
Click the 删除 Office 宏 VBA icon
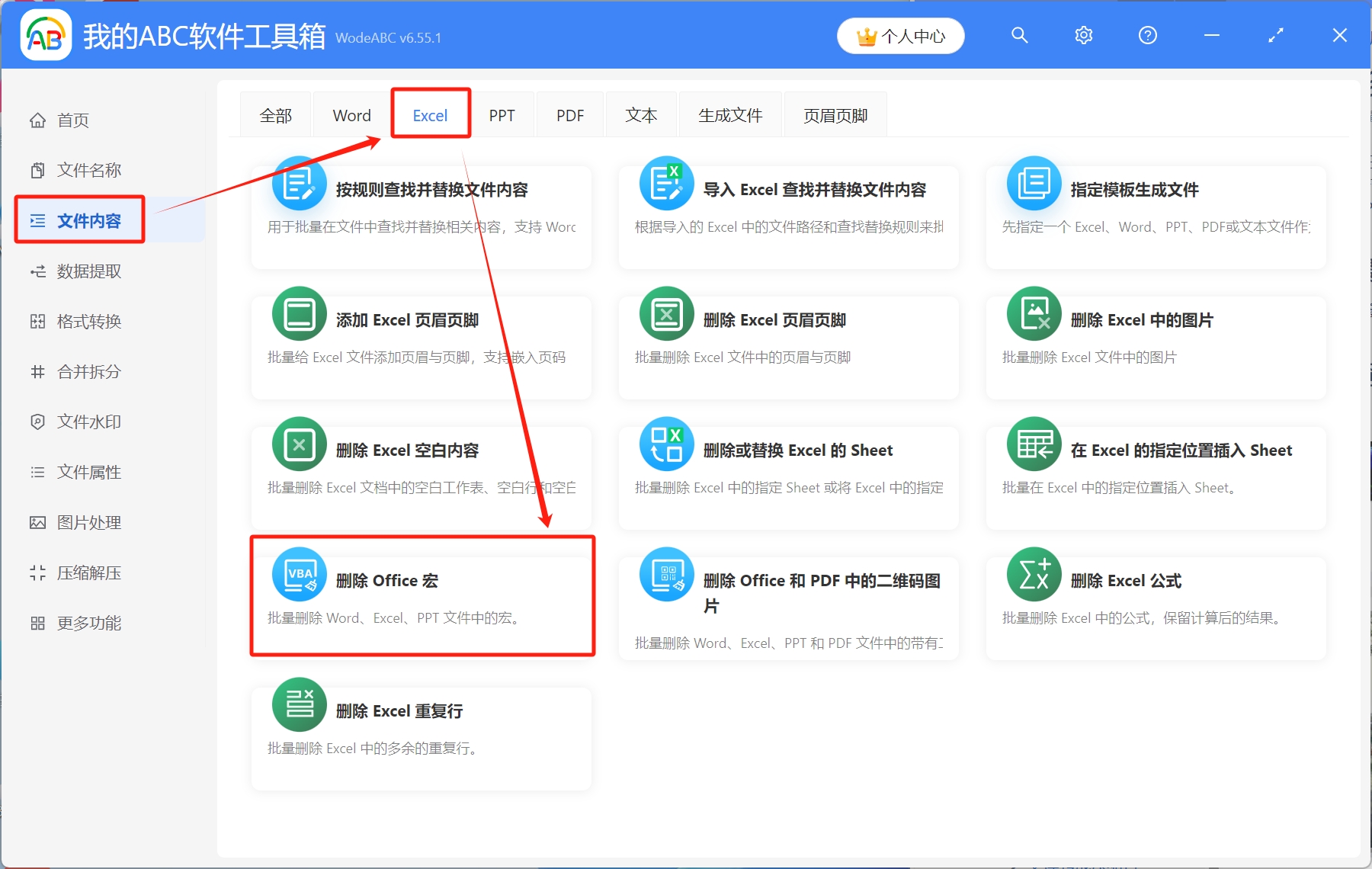299,575
